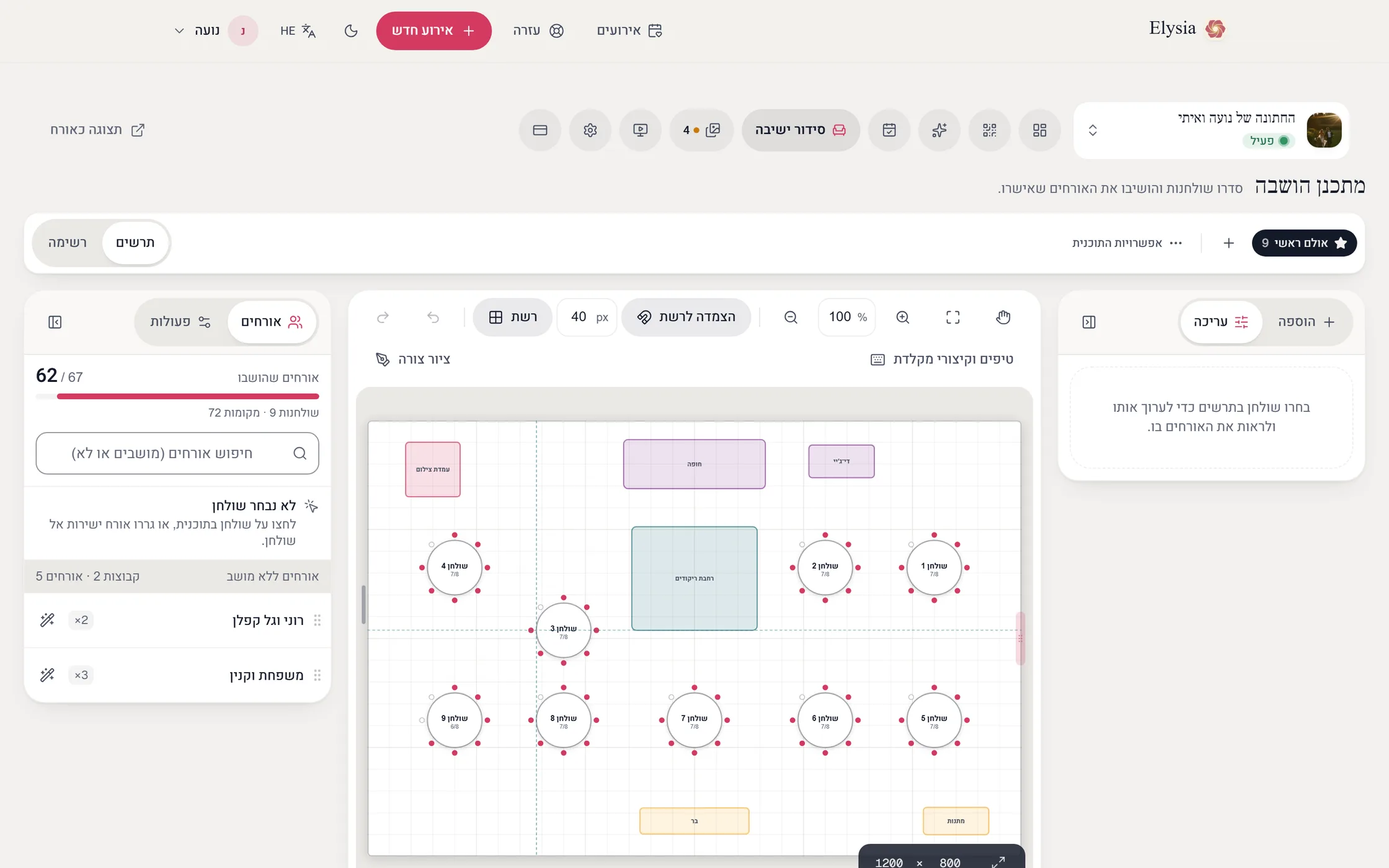This screenshot has height=868, width=1389.
Task: Click the undo arrow
Action: tap(433, 317)
